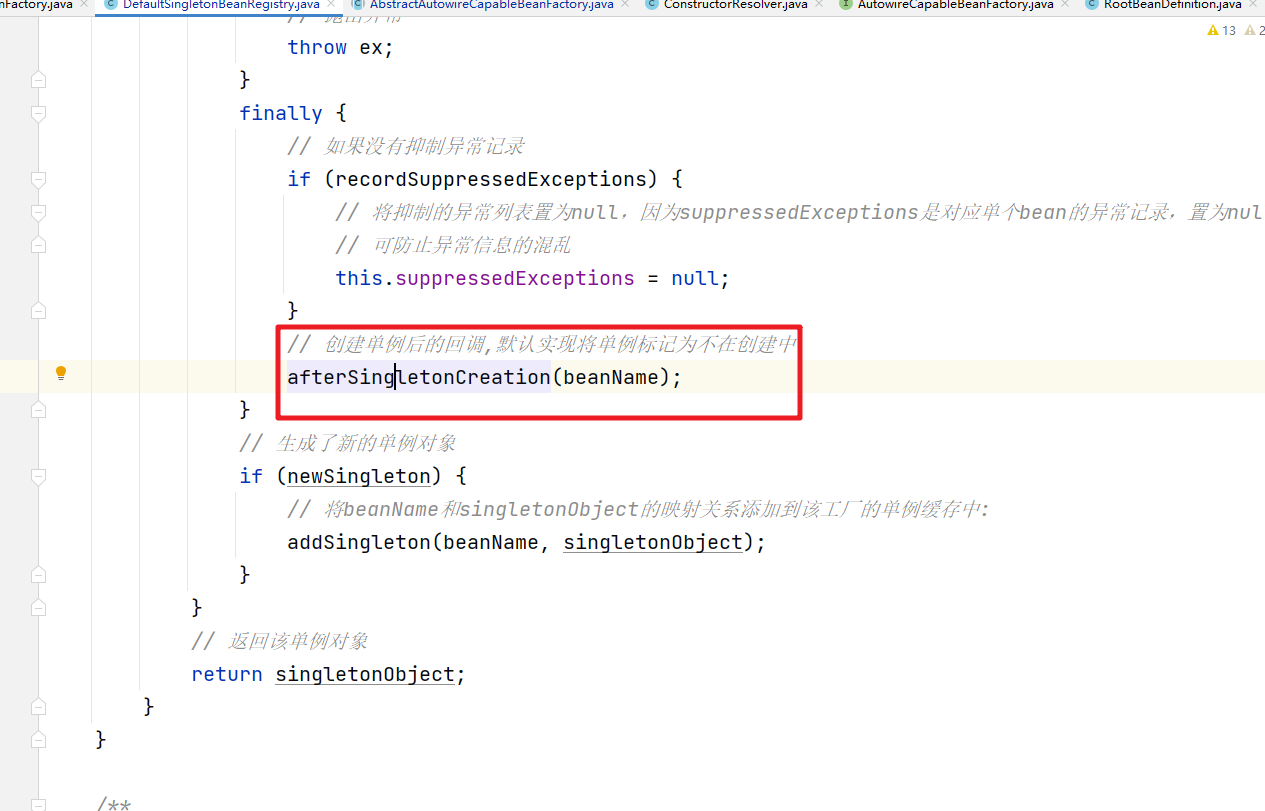Collapse the finally block fold marker

pyautogui.click(x=38, y=114)
